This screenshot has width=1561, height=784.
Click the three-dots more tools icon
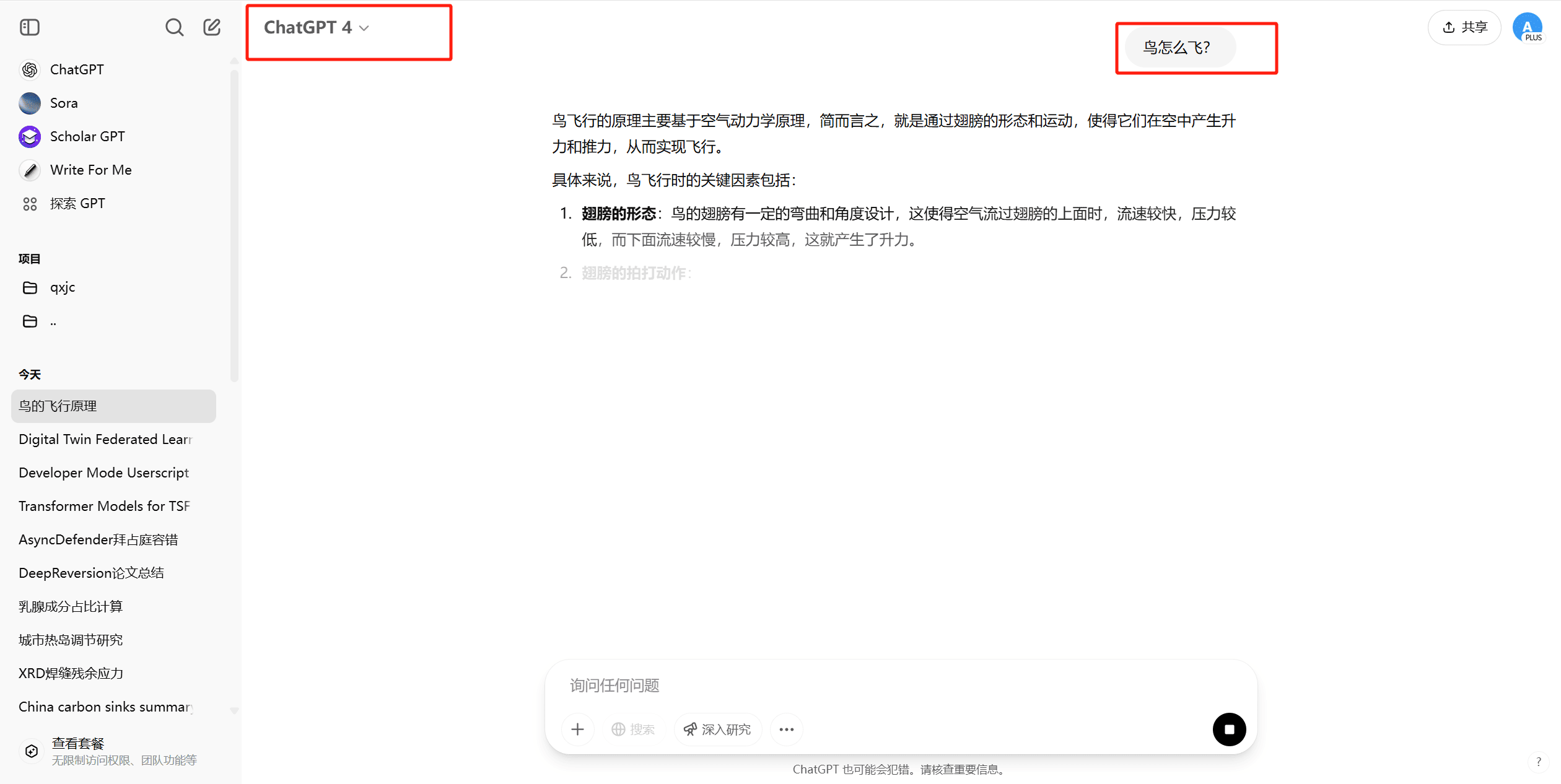click(x=787, y=730)
